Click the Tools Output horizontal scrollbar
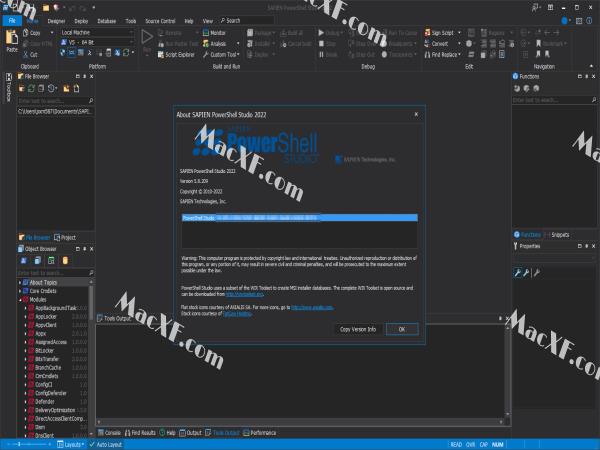This screenshot has height=450, width=600. coord(300,422)
